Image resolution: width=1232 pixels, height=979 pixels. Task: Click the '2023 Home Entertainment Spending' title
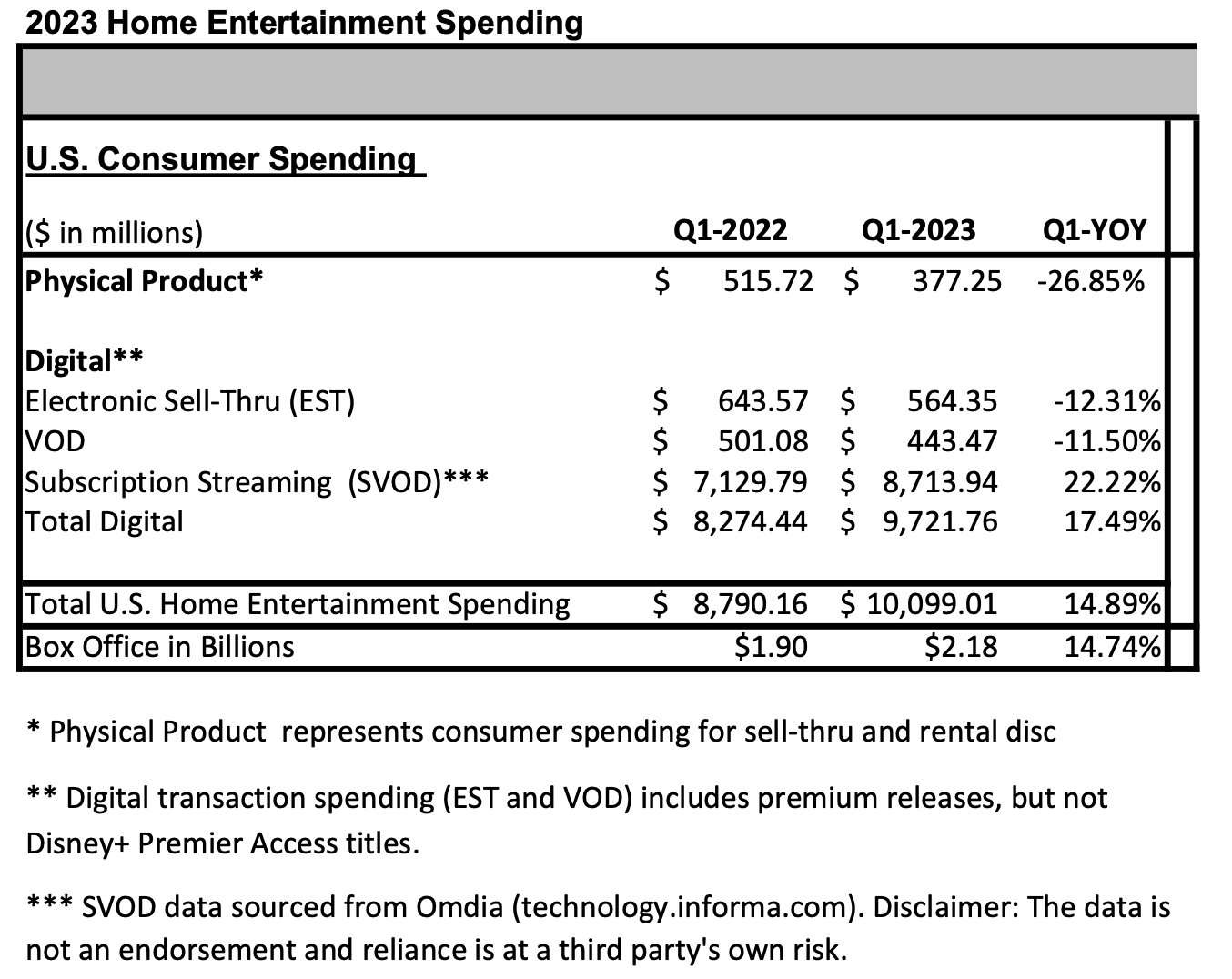coord(304,21)
